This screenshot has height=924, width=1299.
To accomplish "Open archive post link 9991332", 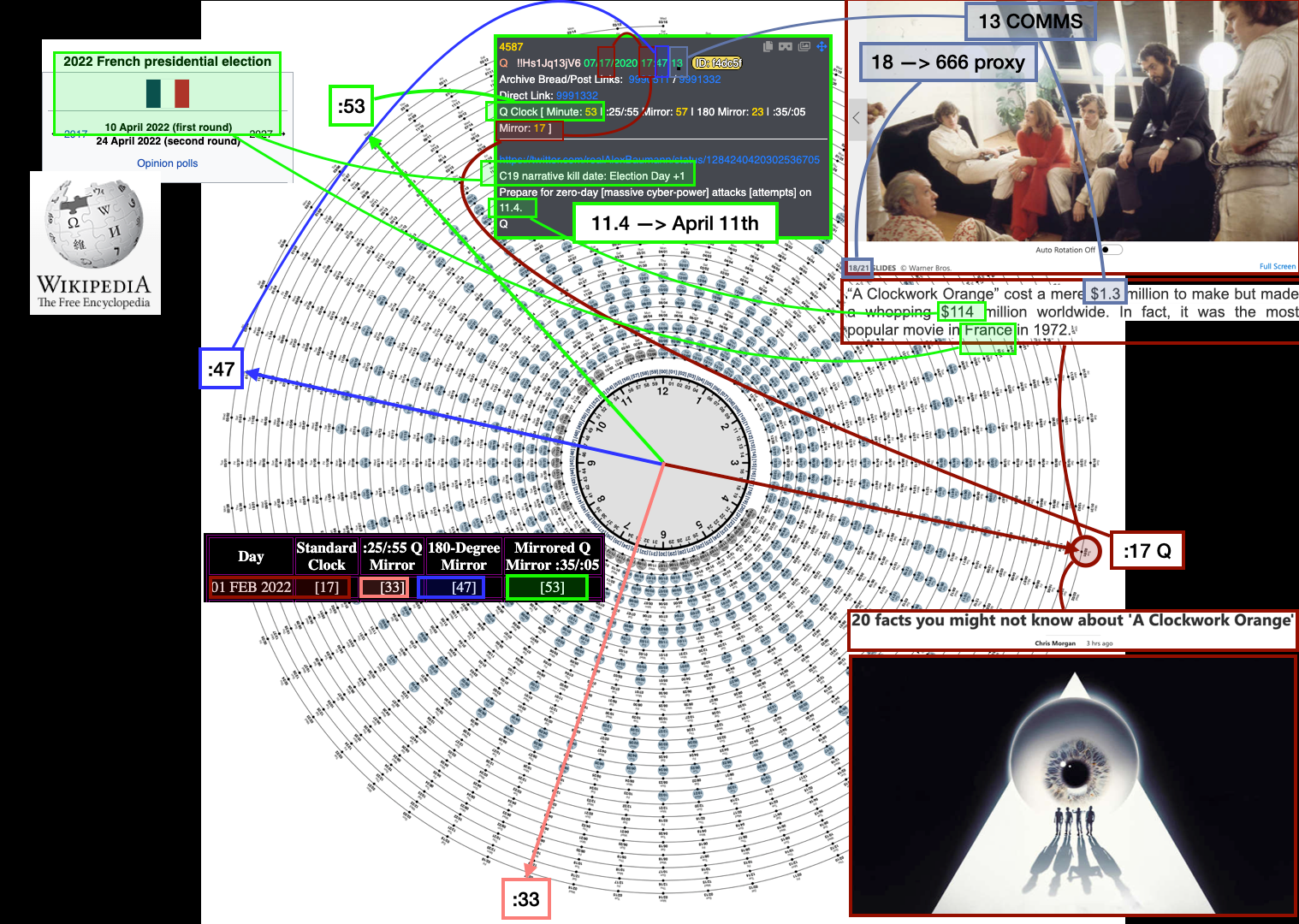I will pyautogui.click(x=699, y=80).
